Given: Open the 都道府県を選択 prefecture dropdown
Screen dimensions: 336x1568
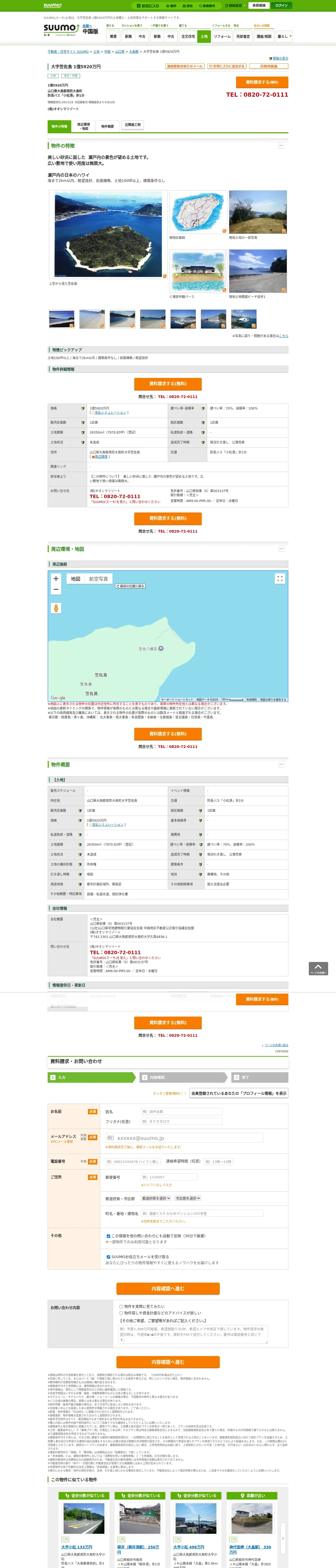Looking at the screenshot, I should [156, 1198].
